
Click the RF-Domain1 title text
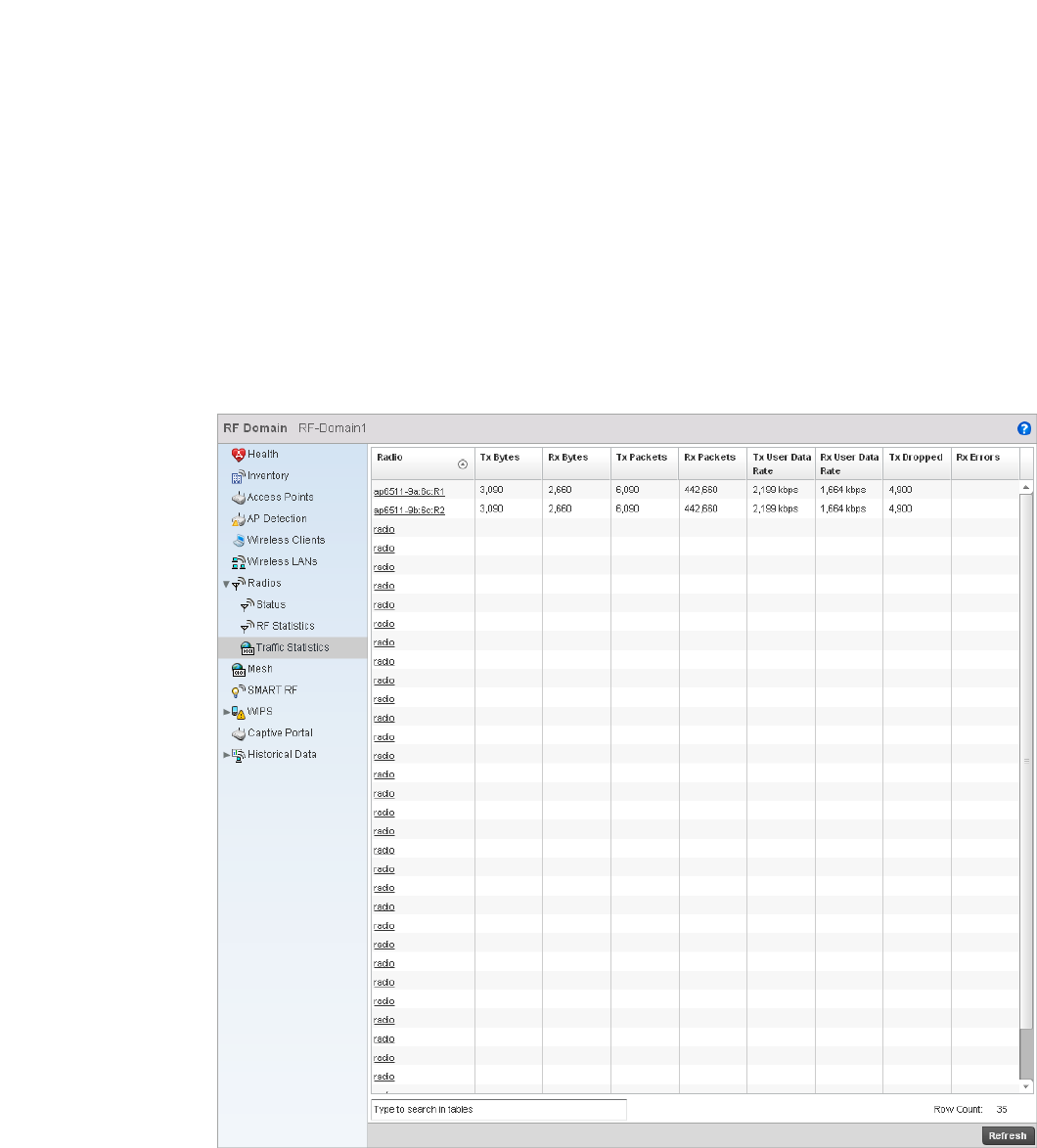[333, 428]
